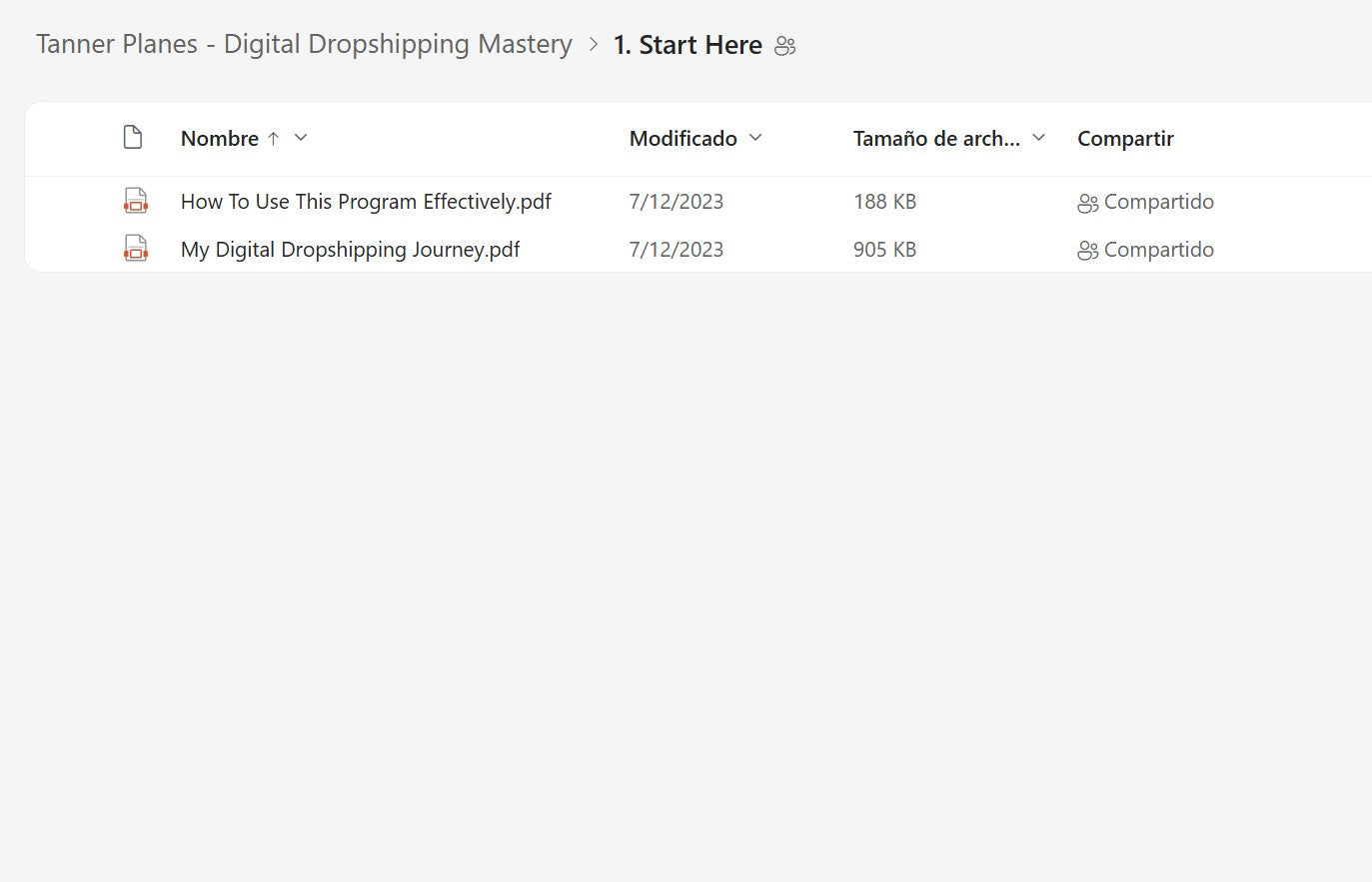Image resolution: width=1372 pixels, height=882 pixels.
Task: Click the 1. Start Here breadcrumb title
Action: click(687, 45)
